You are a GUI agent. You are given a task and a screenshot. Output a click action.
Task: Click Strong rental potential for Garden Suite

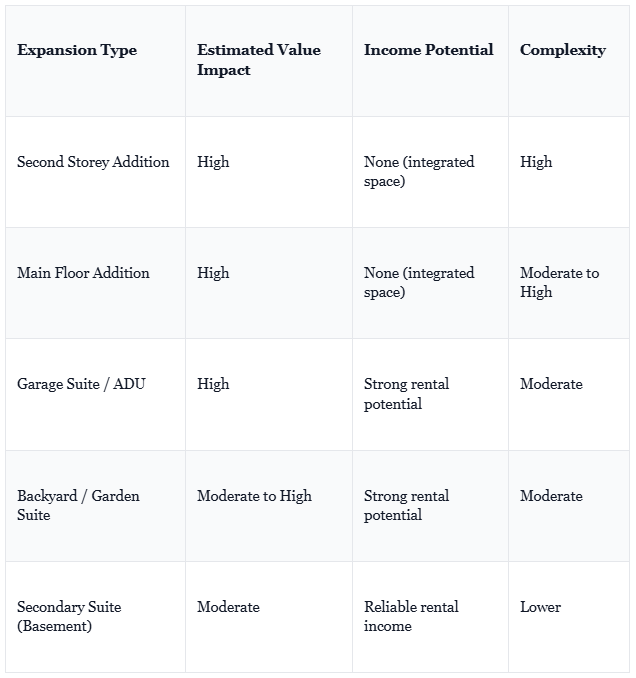[406, 505]
